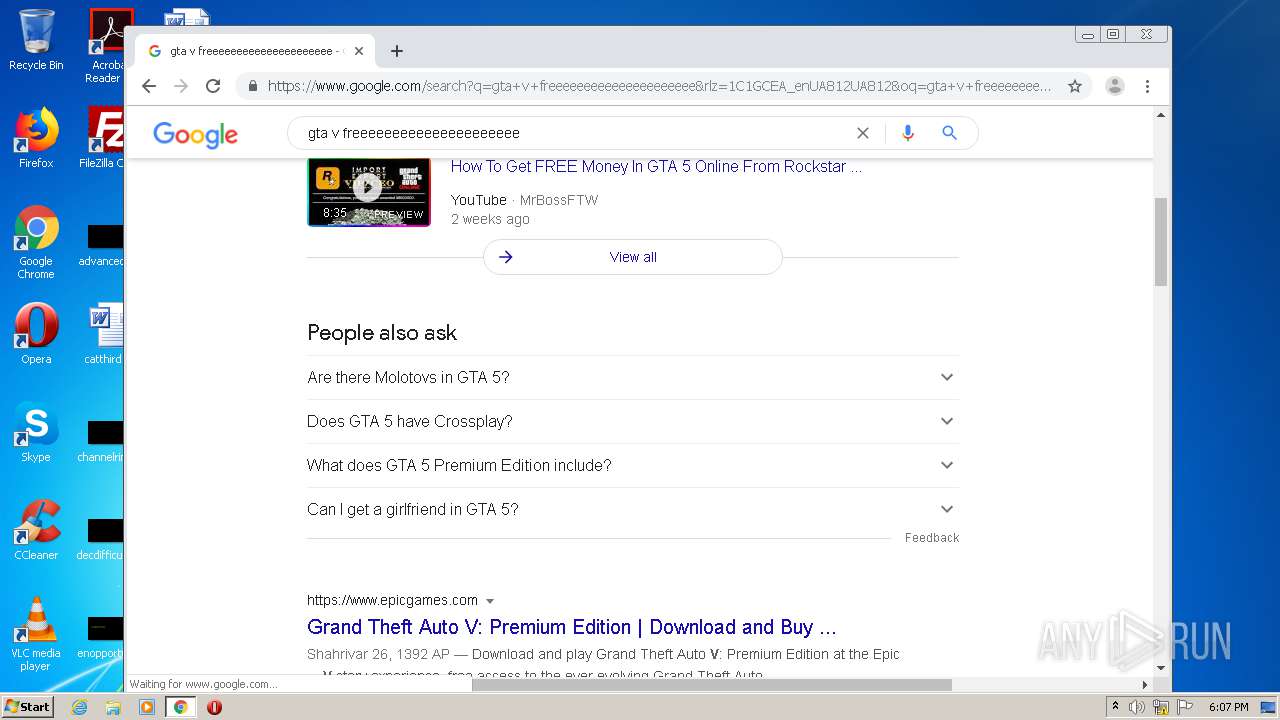Expand 'Are there Molotovs in GTA 5?'
1280x720 pixels.
[x=632, y=377]
